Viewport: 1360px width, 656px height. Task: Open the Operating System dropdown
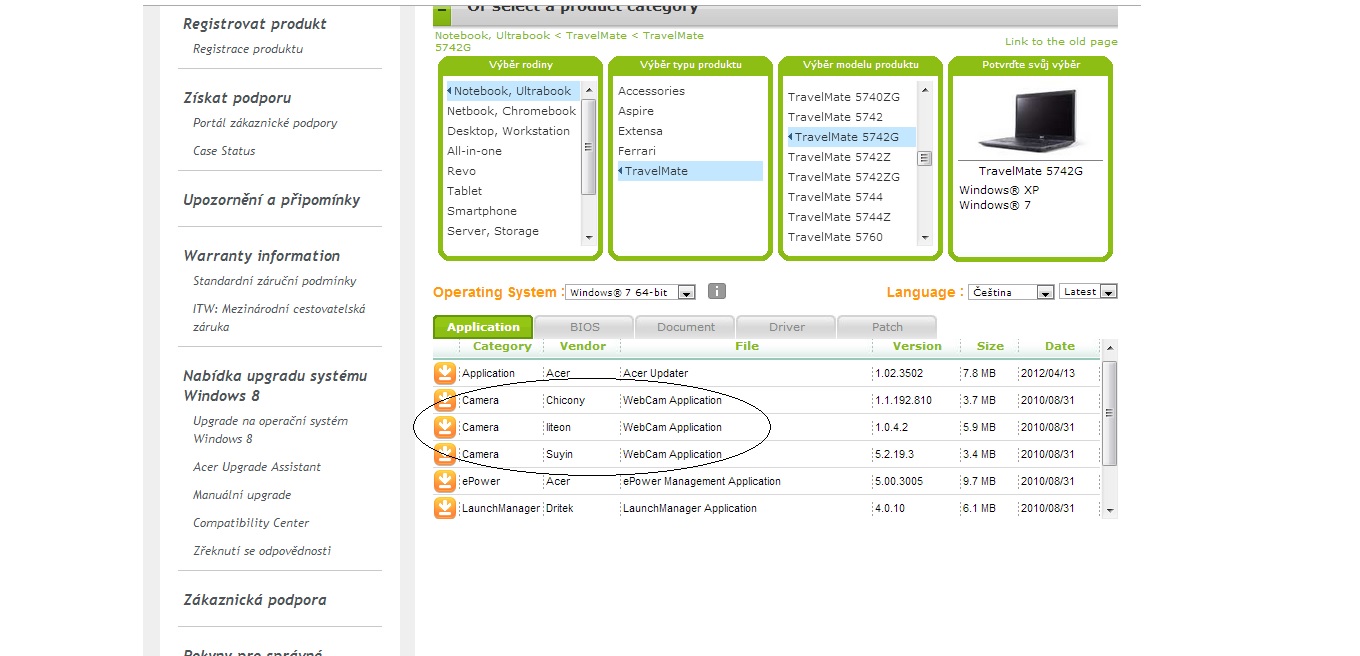click(631, 292)
